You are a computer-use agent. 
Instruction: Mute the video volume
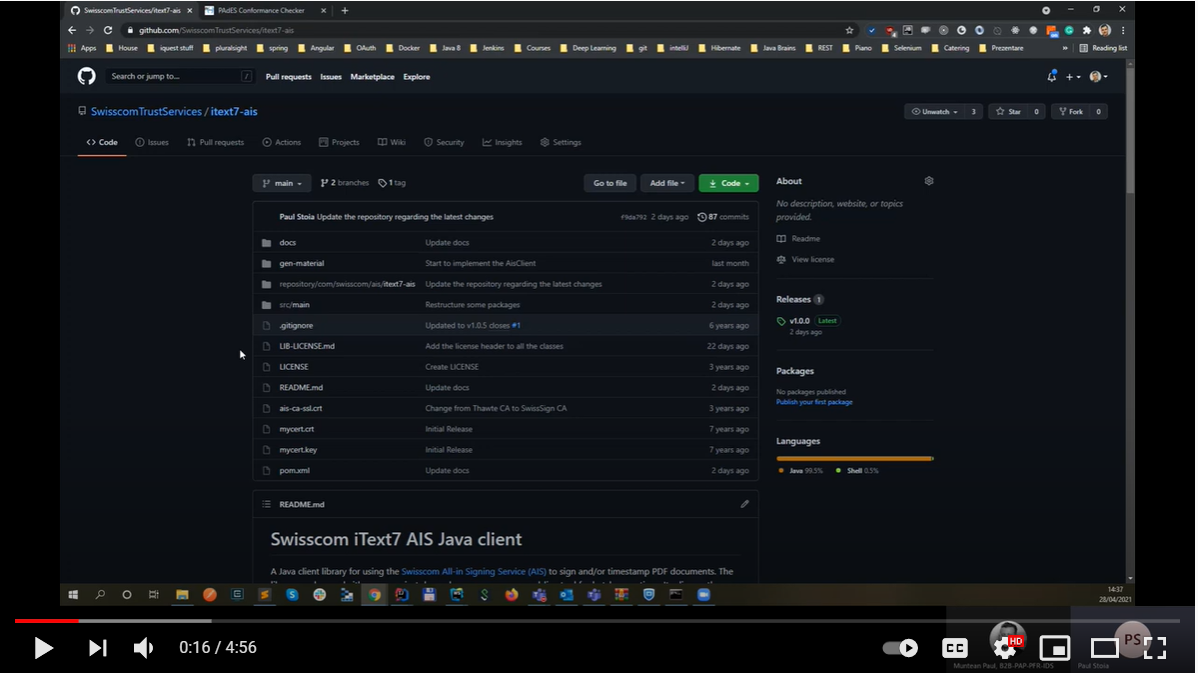(x=143, y=648)
